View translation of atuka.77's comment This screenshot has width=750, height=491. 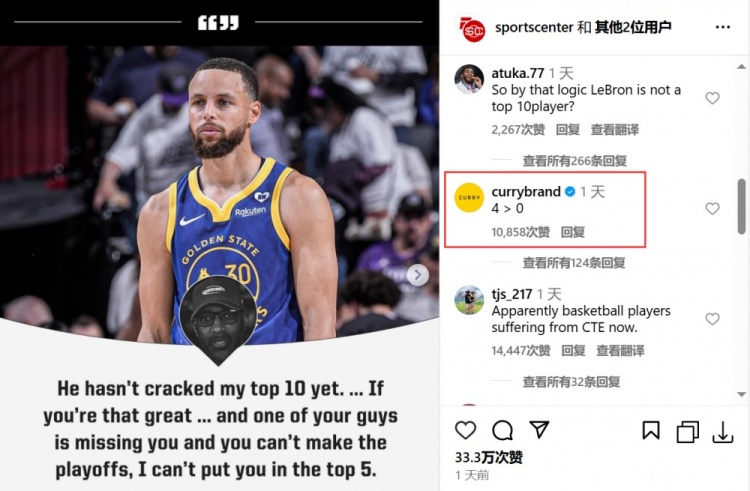615,130
